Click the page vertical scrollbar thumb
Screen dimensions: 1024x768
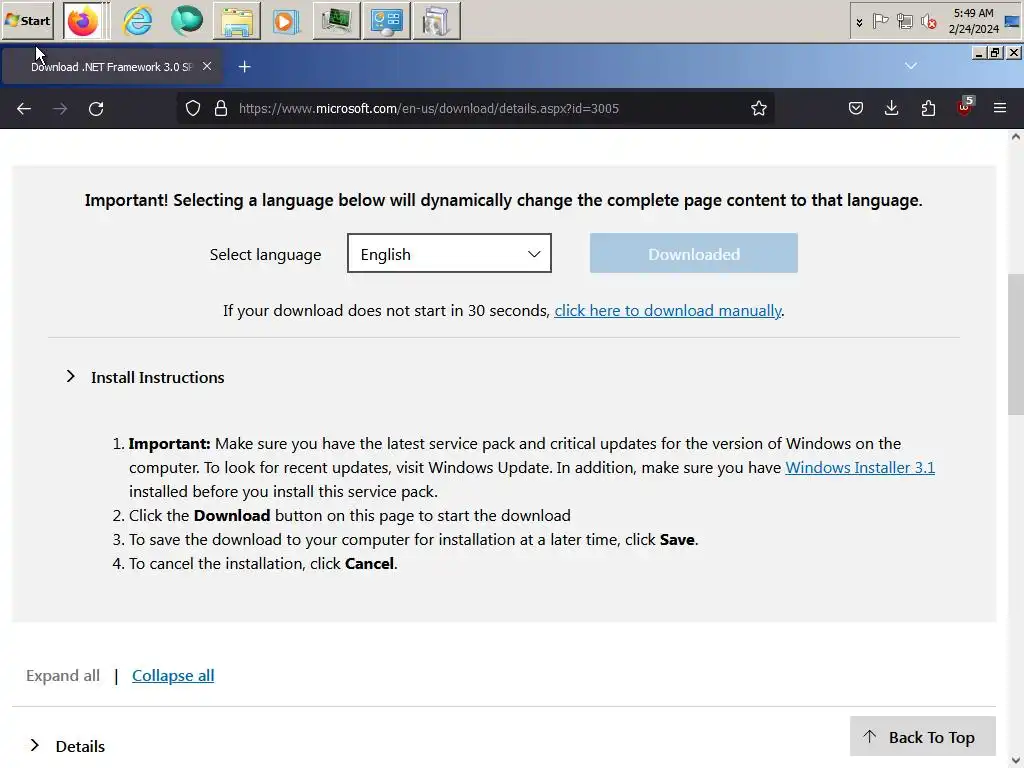click(1016, 344)
